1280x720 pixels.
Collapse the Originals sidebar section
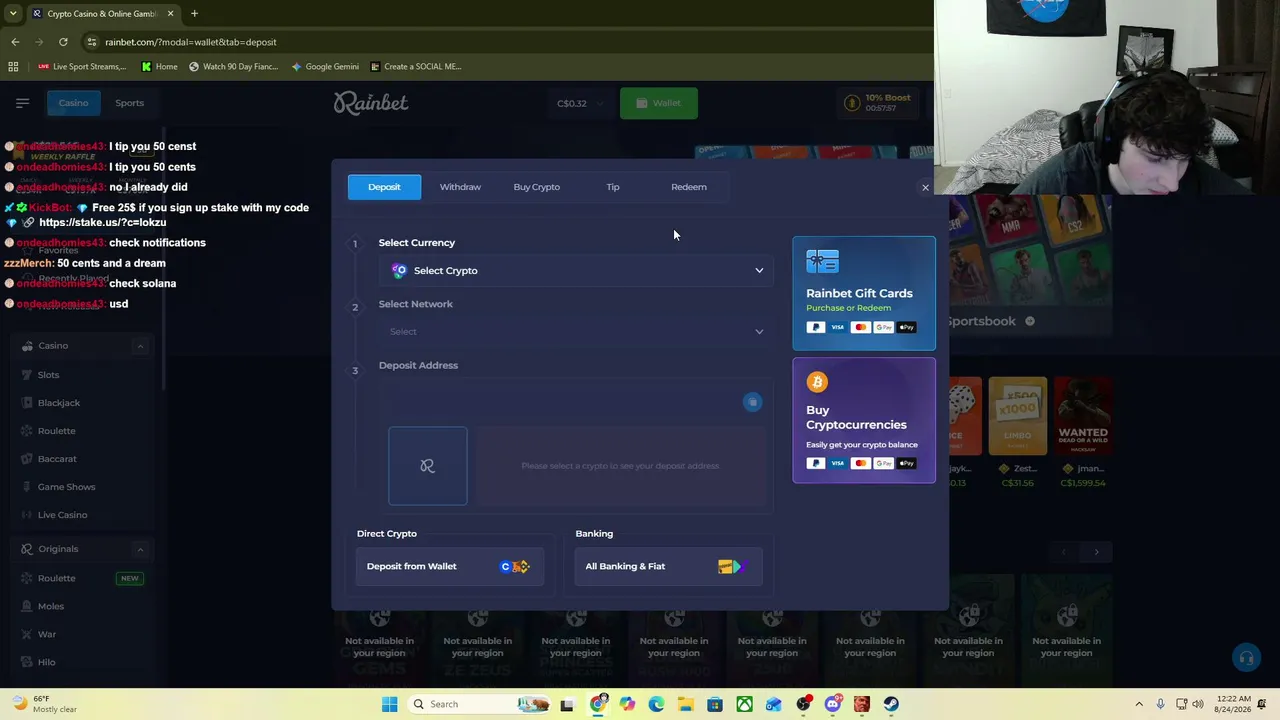click(x=140, y=549)
